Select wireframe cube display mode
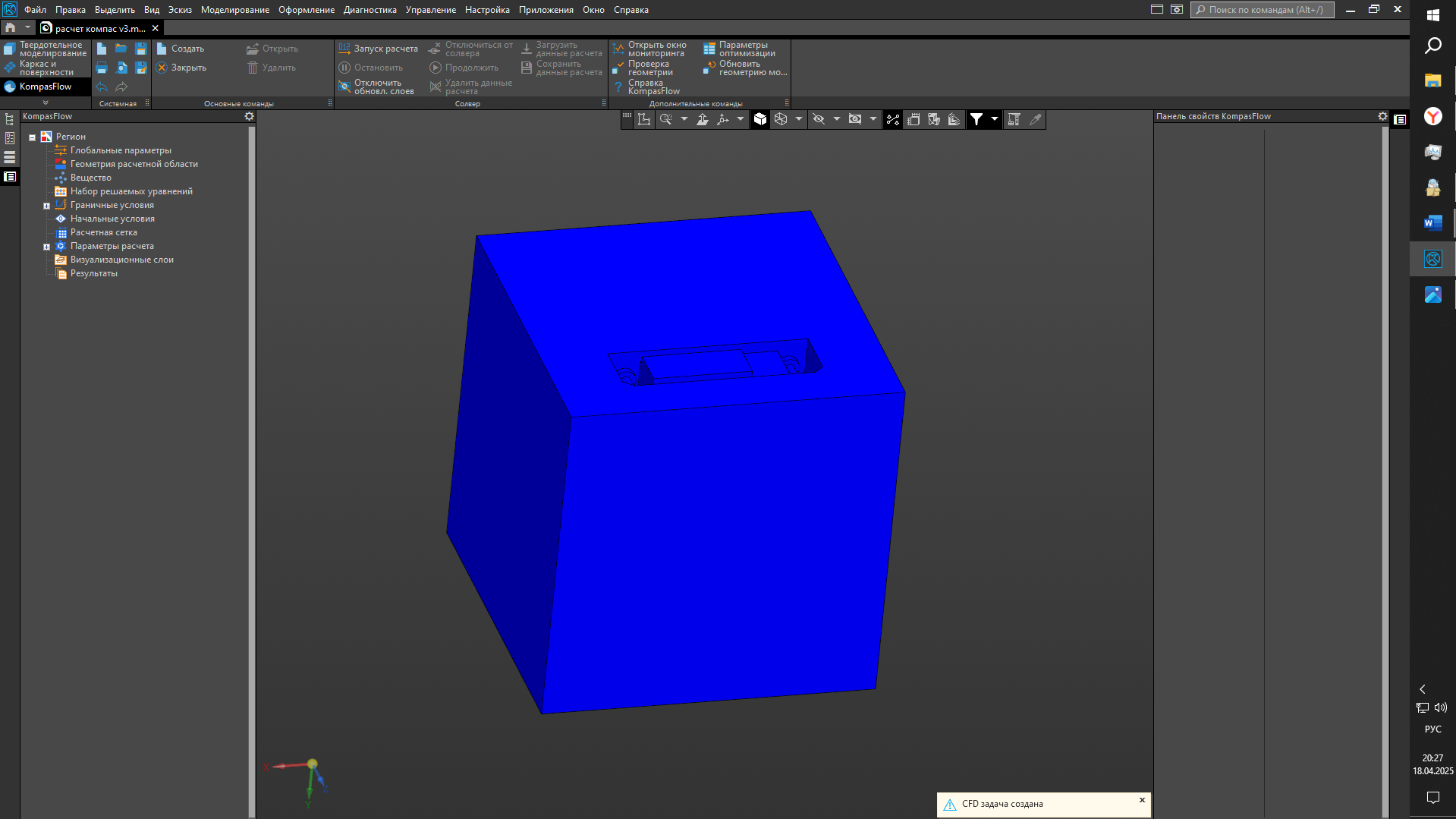1456x819 pixels. 781,119
